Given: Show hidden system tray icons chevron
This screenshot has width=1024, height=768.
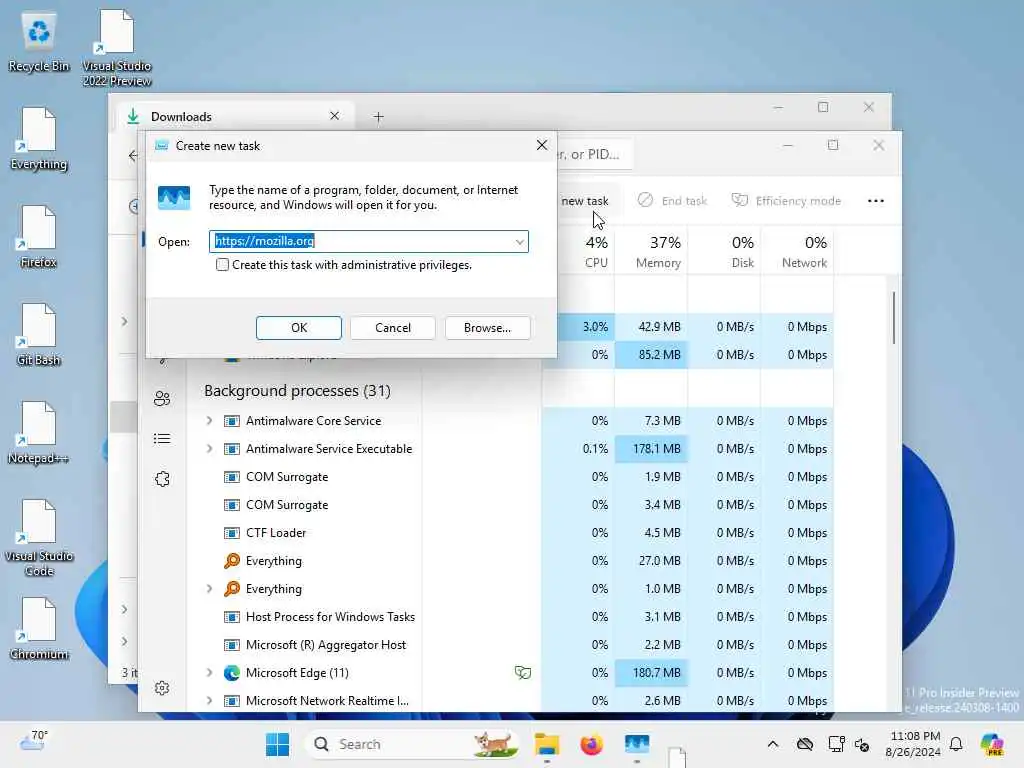Looking at the screenshot, I should pyautogui.click(x=773, y=744).
